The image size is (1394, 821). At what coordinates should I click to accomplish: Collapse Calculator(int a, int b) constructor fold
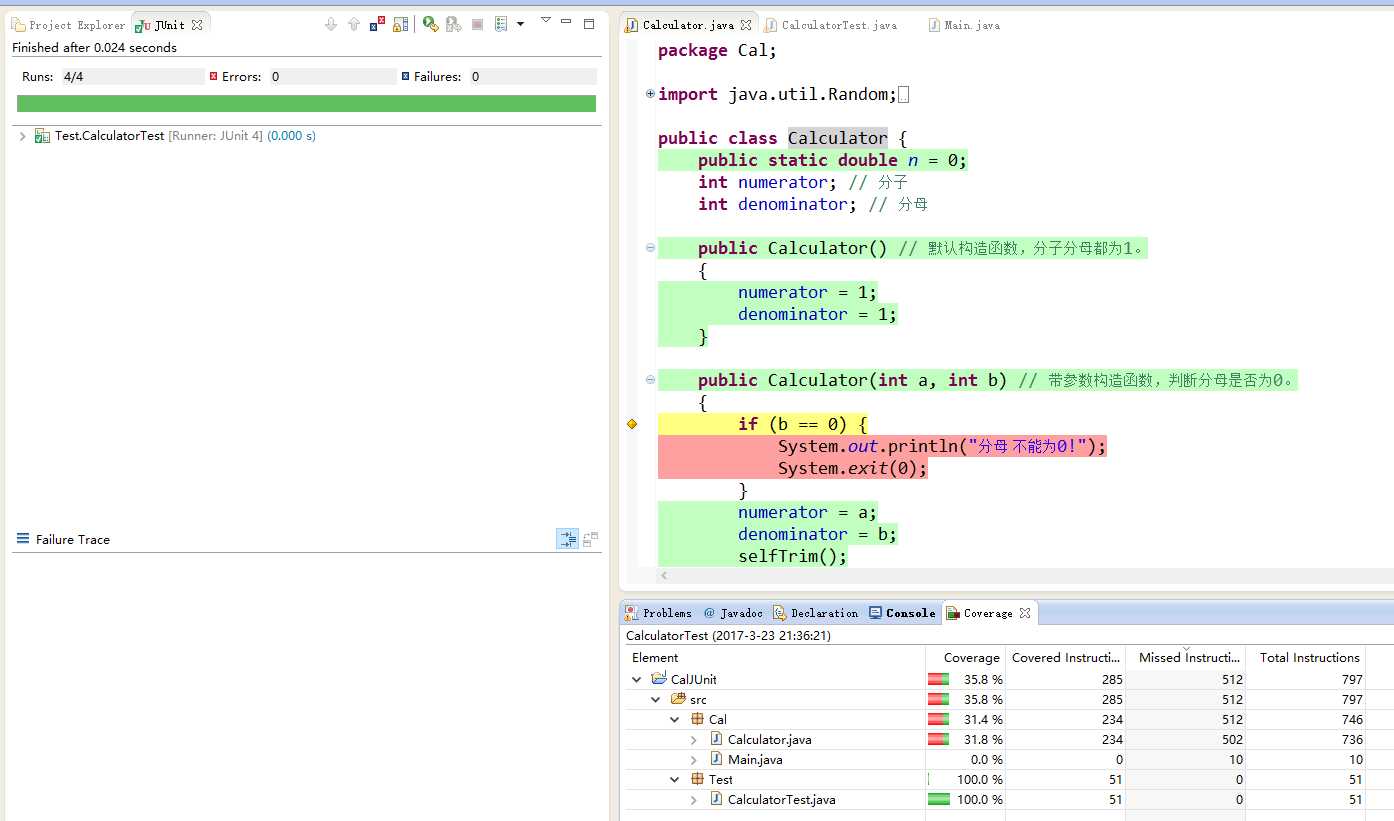650,380
